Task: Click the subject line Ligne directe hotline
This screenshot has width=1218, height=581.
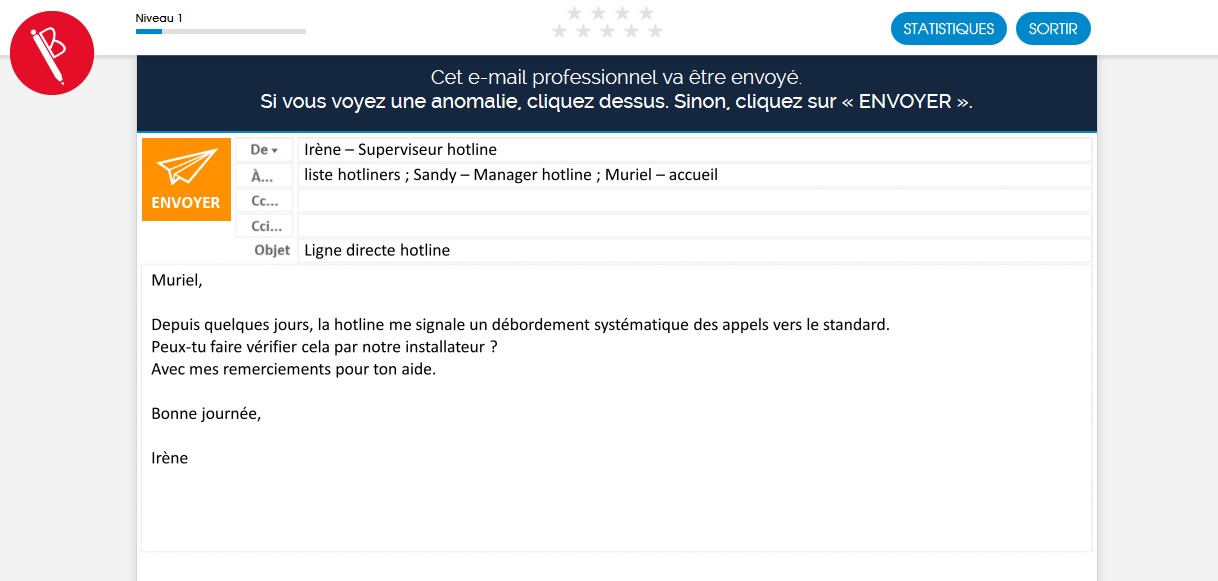Action: point(377,250)
